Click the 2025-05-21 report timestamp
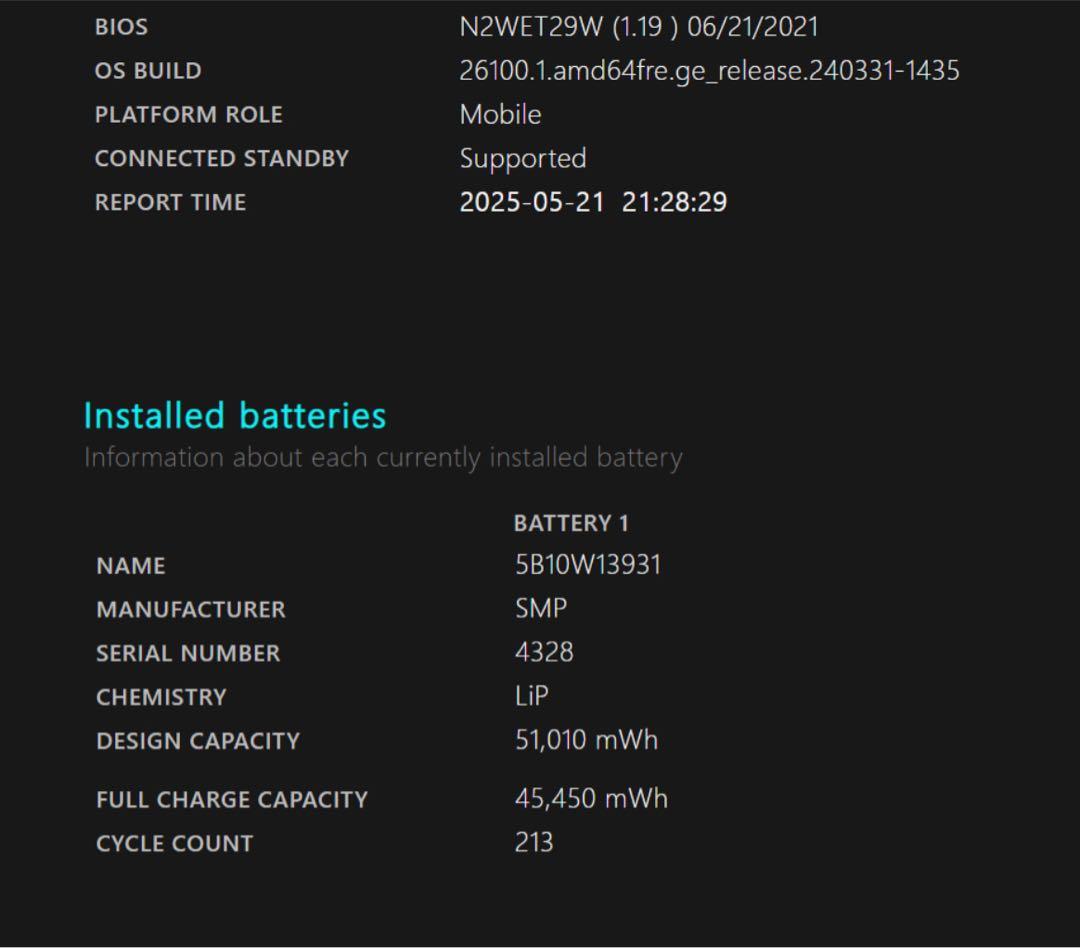1080x948 pixels. (594, 202)
